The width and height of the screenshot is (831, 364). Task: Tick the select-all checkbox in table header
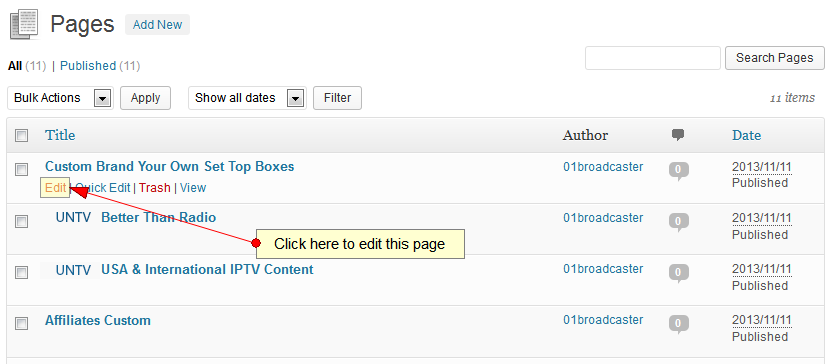click(21, 136)
